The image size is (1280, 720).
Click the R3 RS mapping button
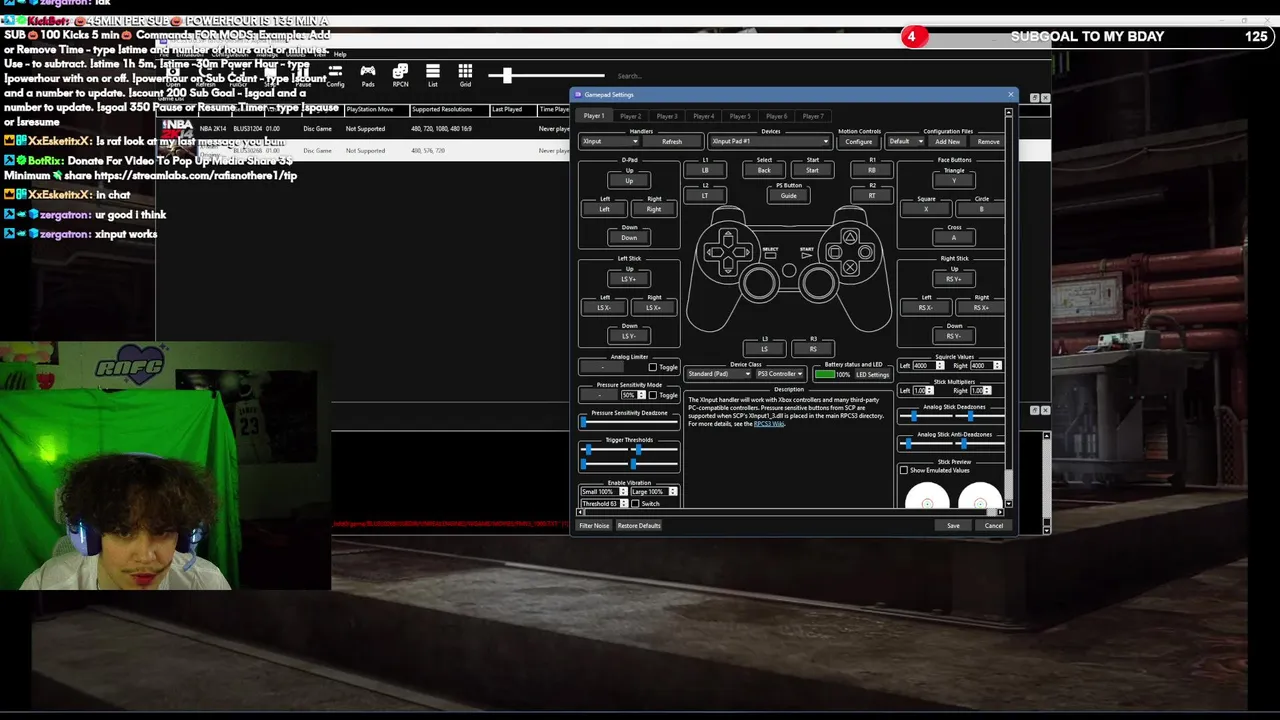[x=813, y=349]
